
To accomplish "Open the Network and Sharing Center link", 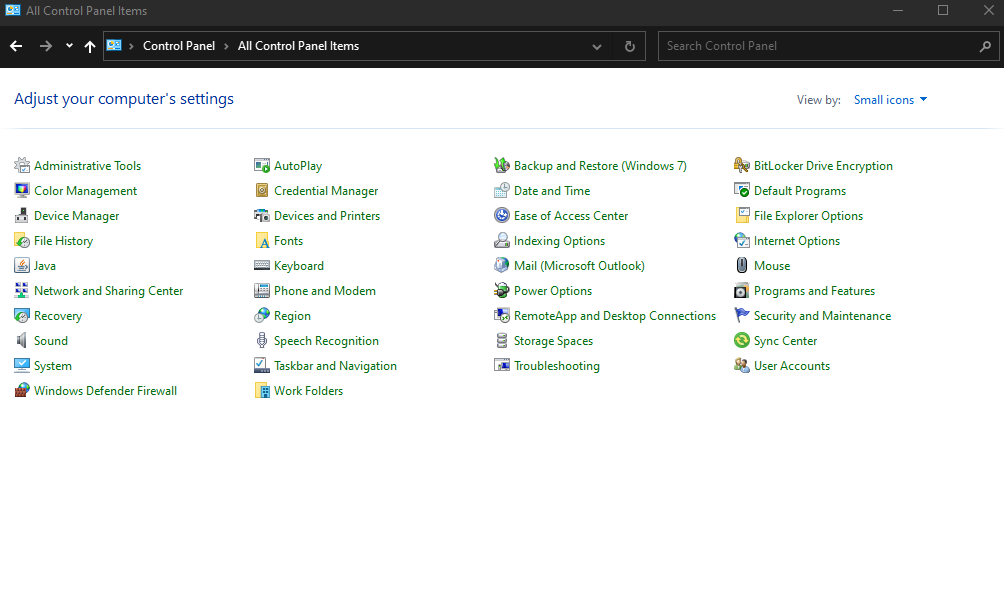I will 108,291.
